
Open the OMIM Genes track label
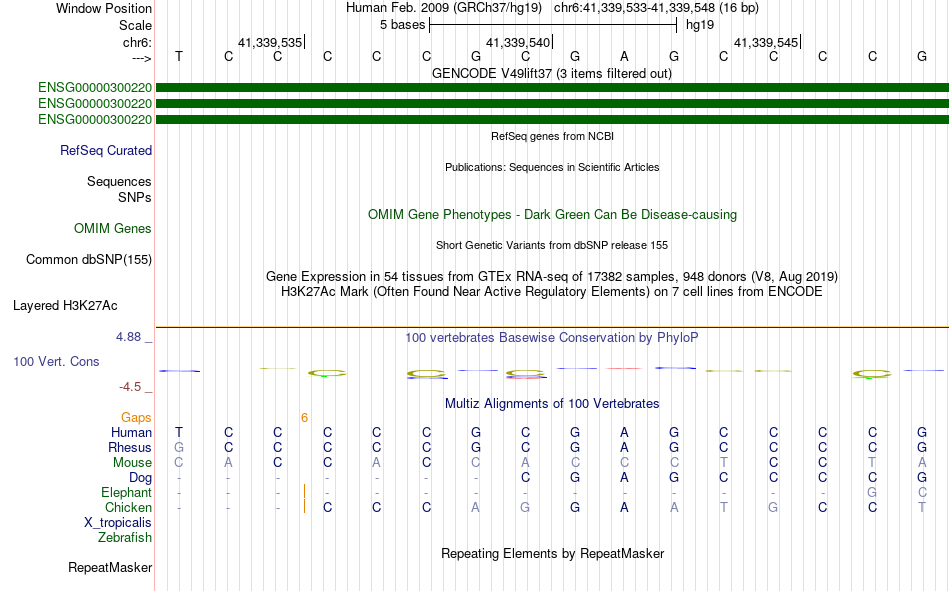(113, 229)
